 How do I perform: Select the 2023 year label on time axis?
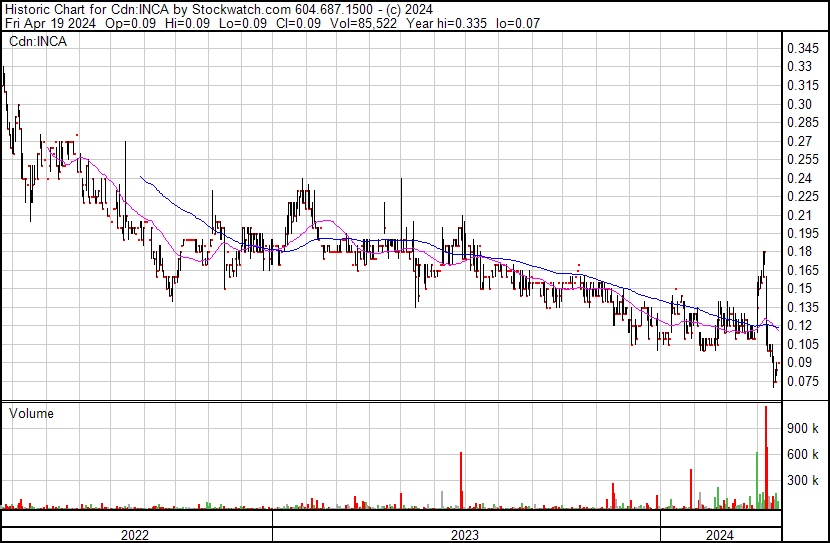tap(465, 535)
